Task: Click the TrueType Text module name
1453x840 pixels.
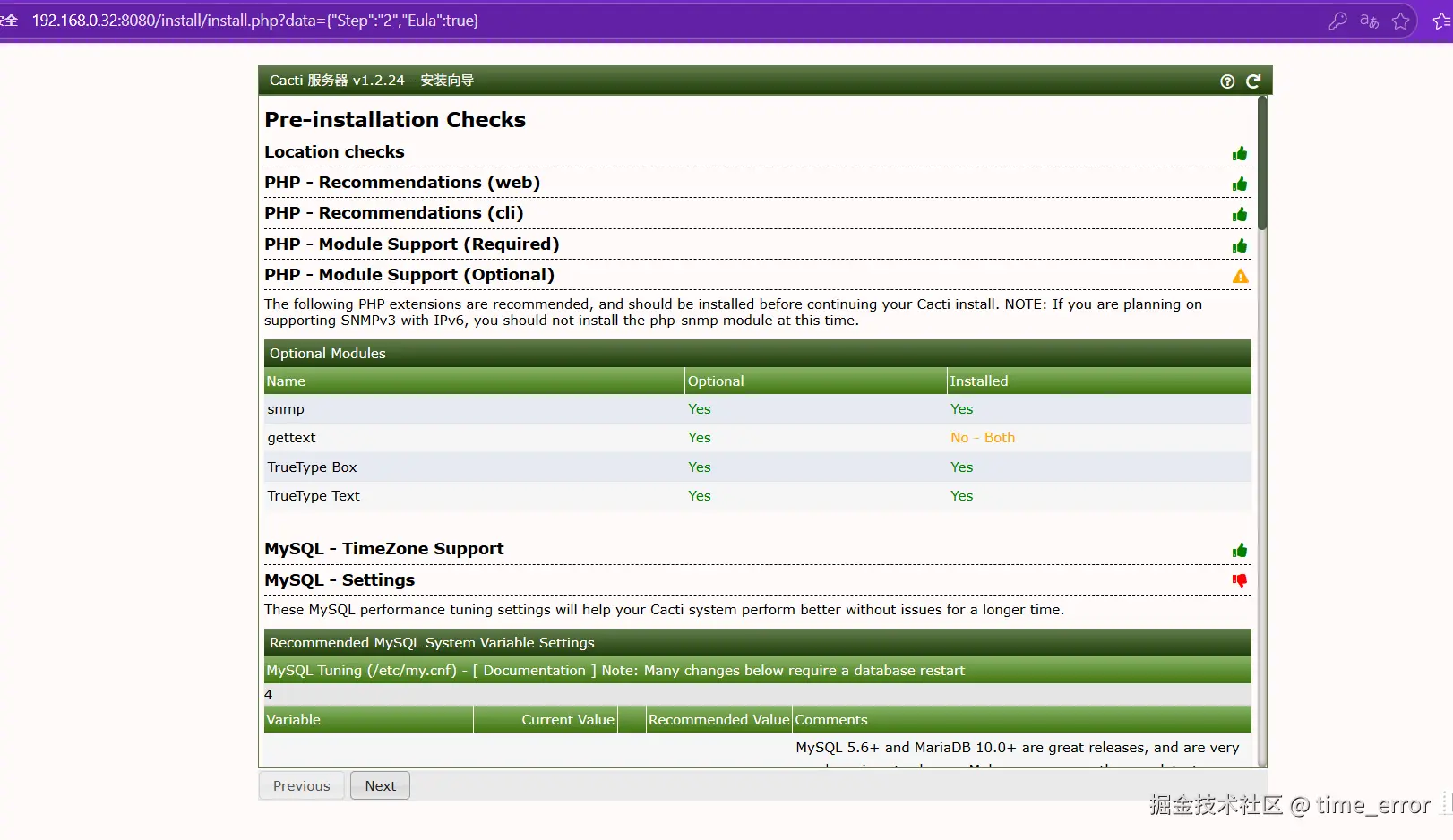Action: click(x=314, y=496)
